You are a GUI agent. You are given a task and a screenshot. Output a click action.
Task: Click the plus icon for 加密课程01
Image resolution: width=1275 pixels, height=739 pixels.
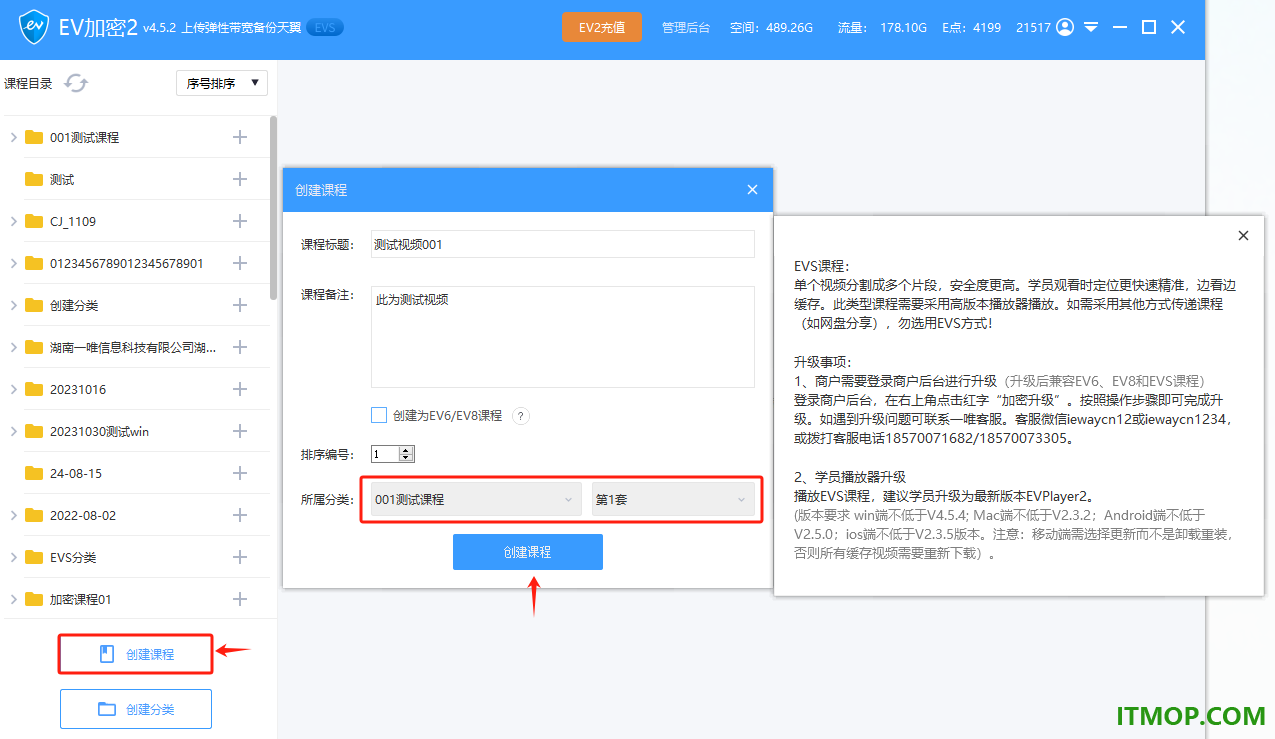click(x=240, y=599)
